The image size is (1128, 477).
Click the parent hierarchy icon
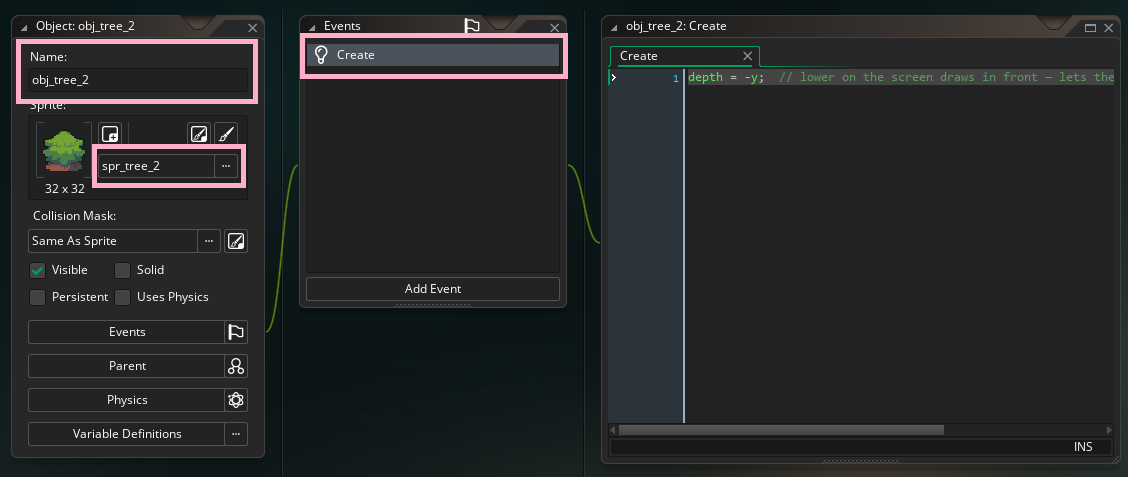[236, 365]
